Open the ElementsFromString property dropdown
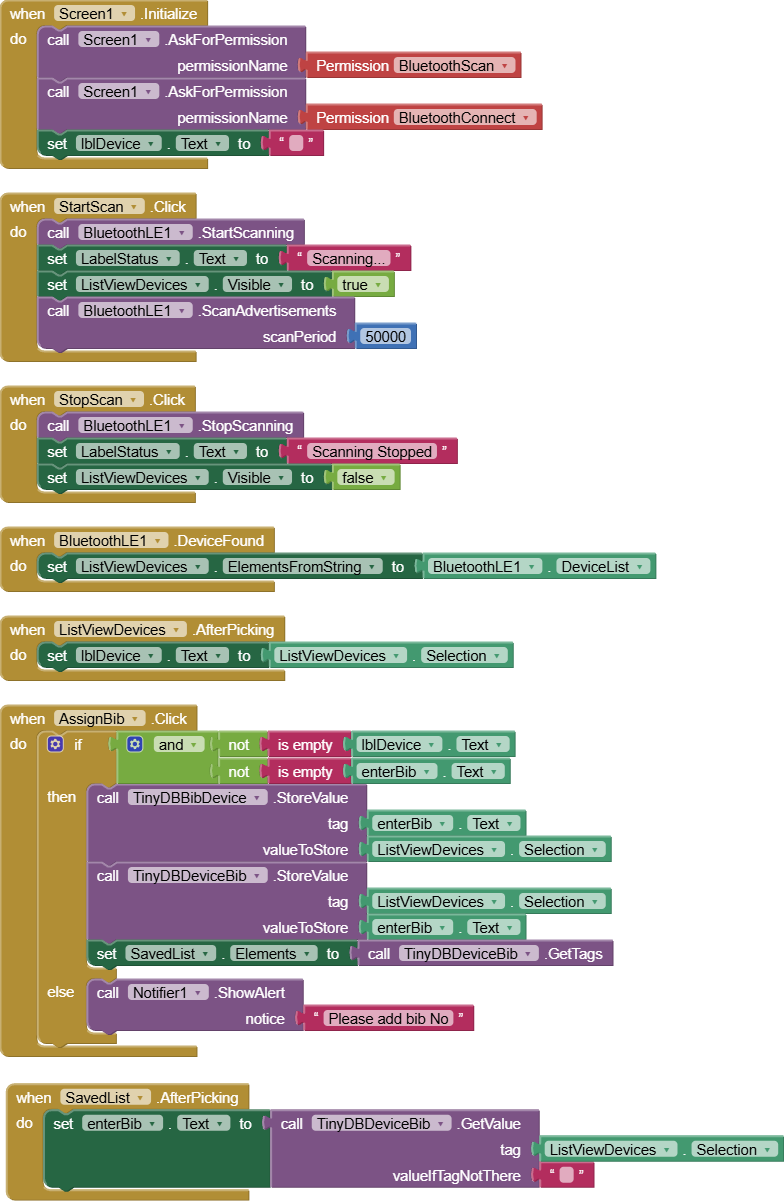Viewport: 784px width, 1201px height. coord(373,567)
